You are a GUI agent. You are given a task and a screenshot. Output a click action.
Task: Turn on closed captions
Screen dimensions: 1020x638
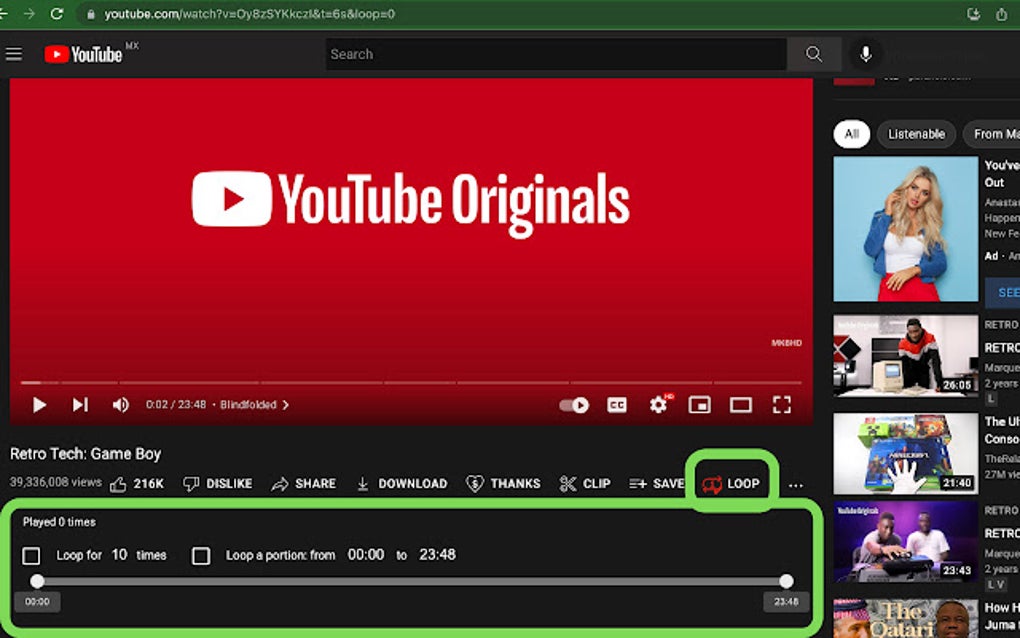click(617, 405)
